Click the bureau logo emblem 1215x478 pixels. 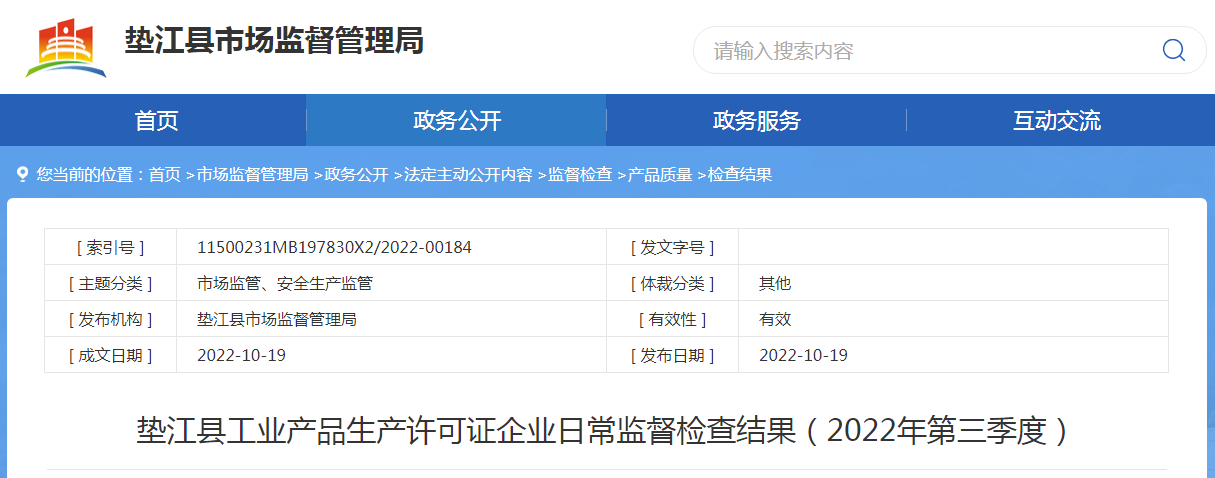click(66, 48)
